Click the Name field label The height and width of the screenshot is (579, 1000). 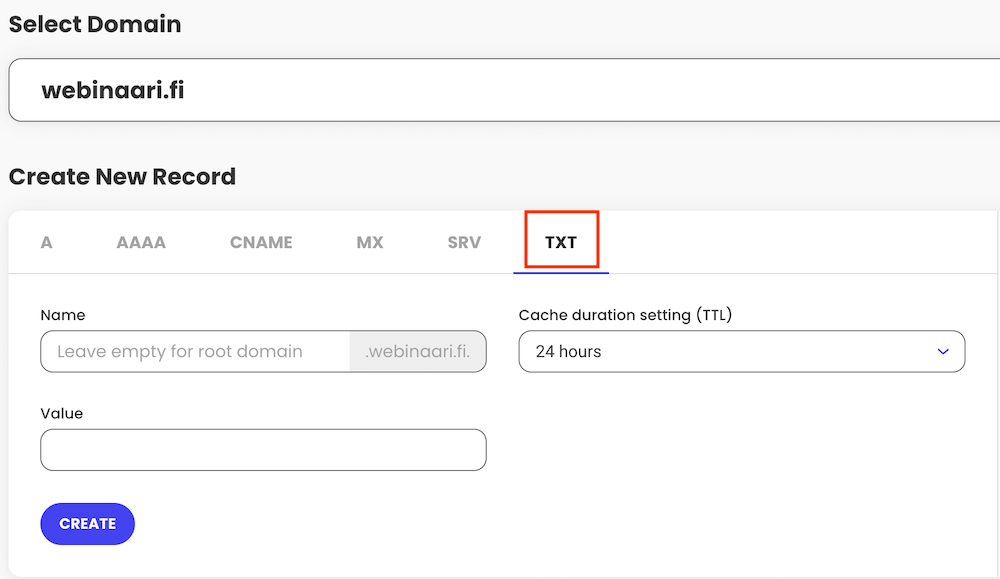[62, 315]
